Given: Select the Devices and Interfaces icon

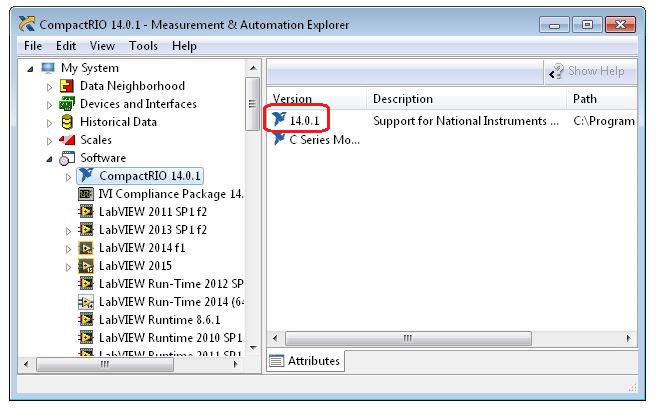Looking at the screenshot, I should click(68, 104).
